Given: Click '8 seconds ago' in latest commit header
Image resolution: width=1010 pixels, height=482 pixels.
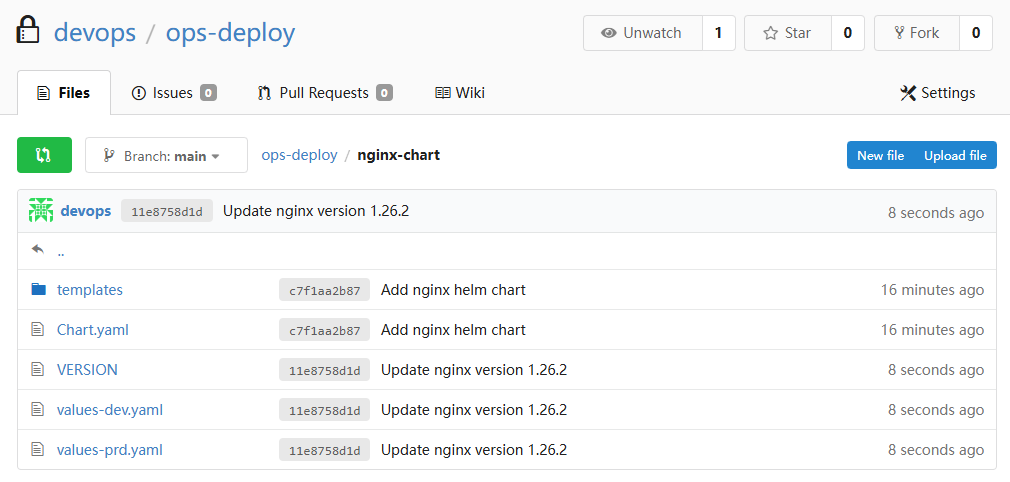Looking at the screenshot, I should 936,213.
